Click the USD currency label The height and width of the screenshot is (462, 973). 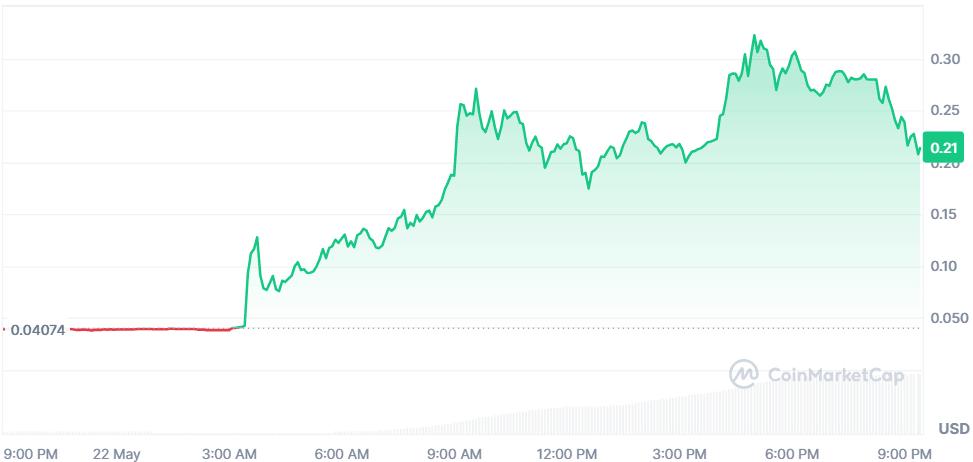953,428
